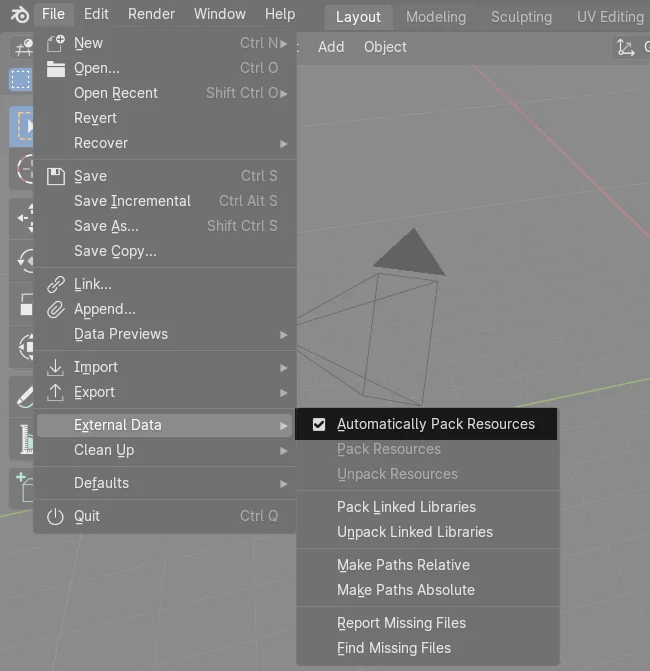Switch to the Modeling workspace tab
This screenshot has width=650, height=671.
coord(436,17)
